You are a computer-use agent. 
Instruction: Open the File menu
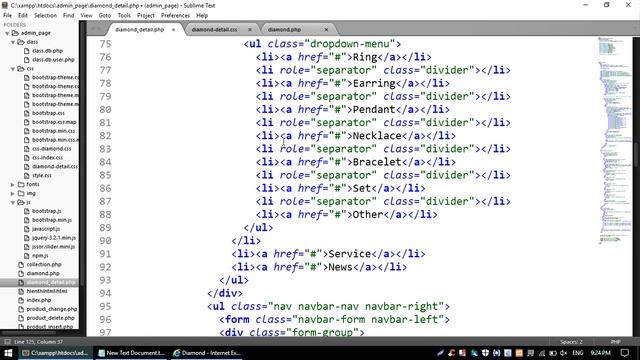(7, 16)
